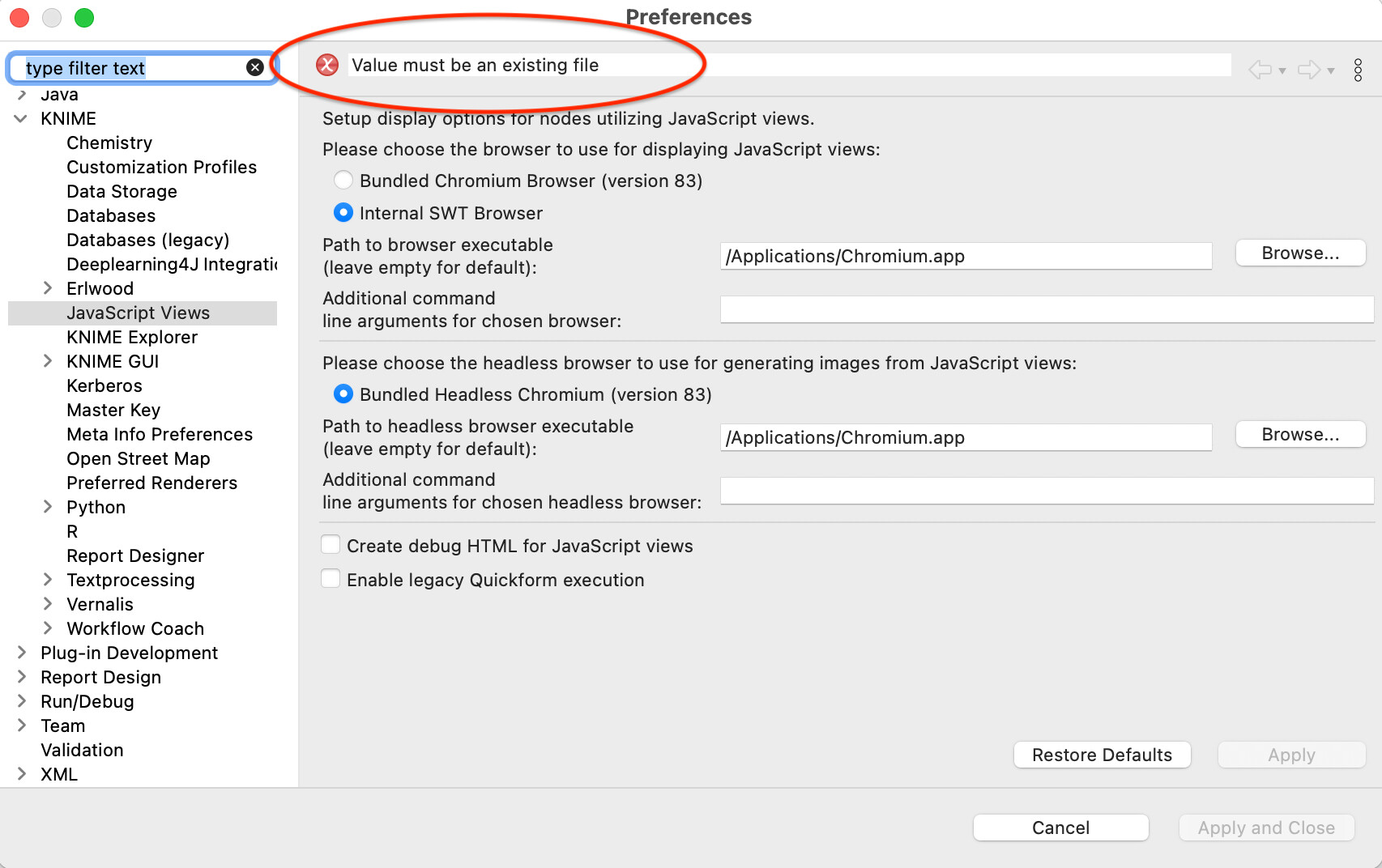Browse for browser executable path
This screenshot has width=1382, height=868.
point(1300,253)
